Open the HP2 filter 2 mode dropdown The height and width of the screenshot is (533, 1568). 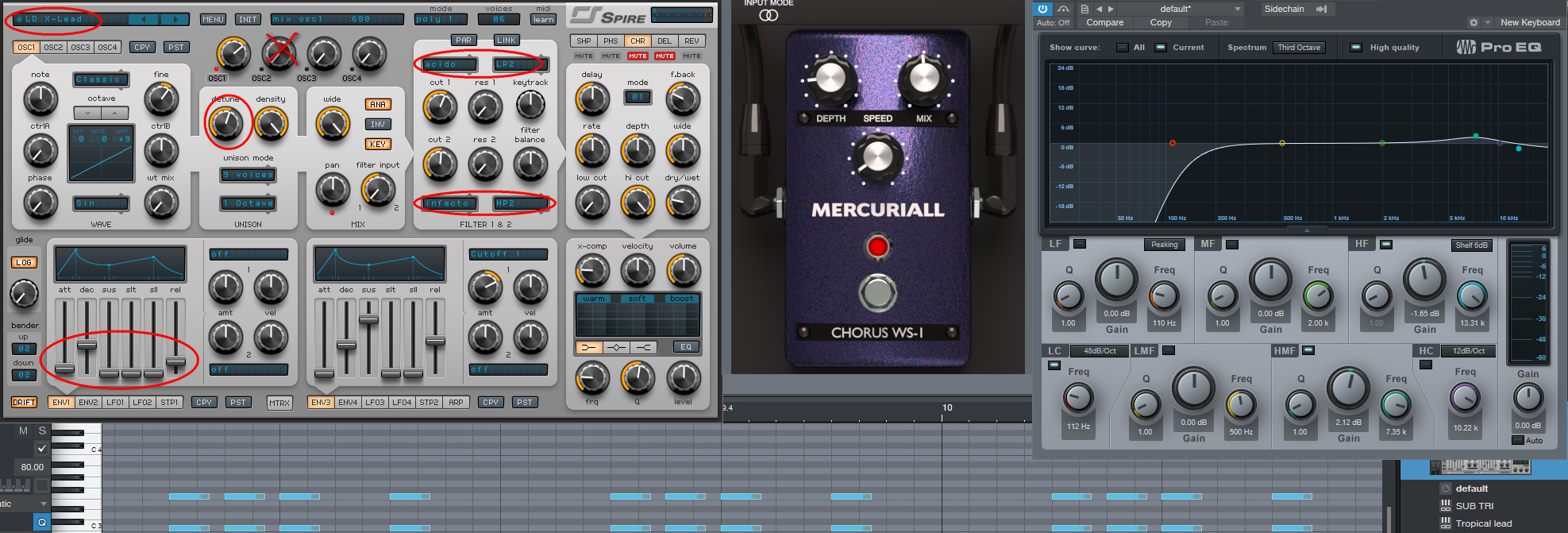coord(519,203)
